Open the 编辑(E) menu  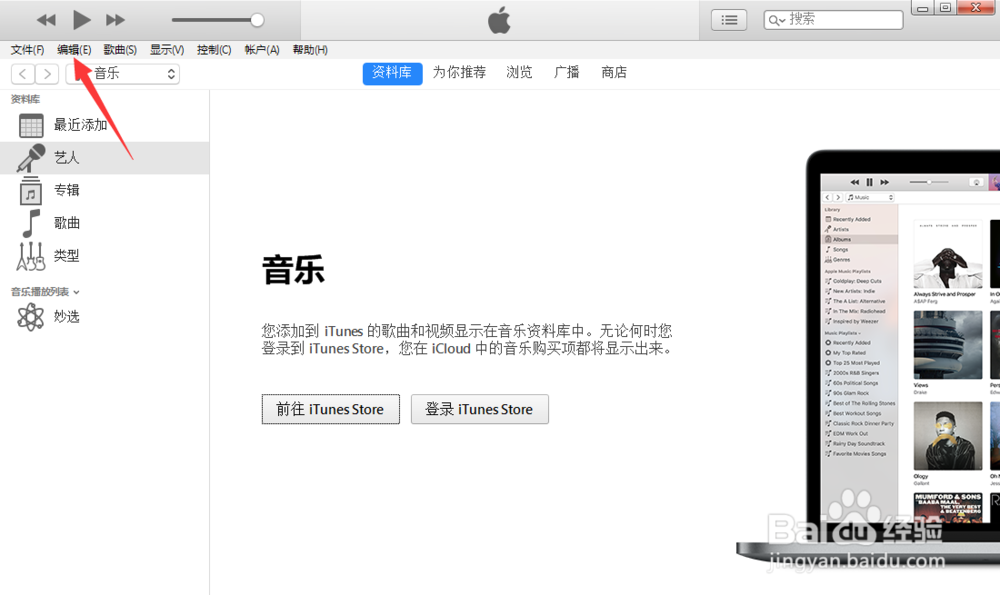pos(74,50)
